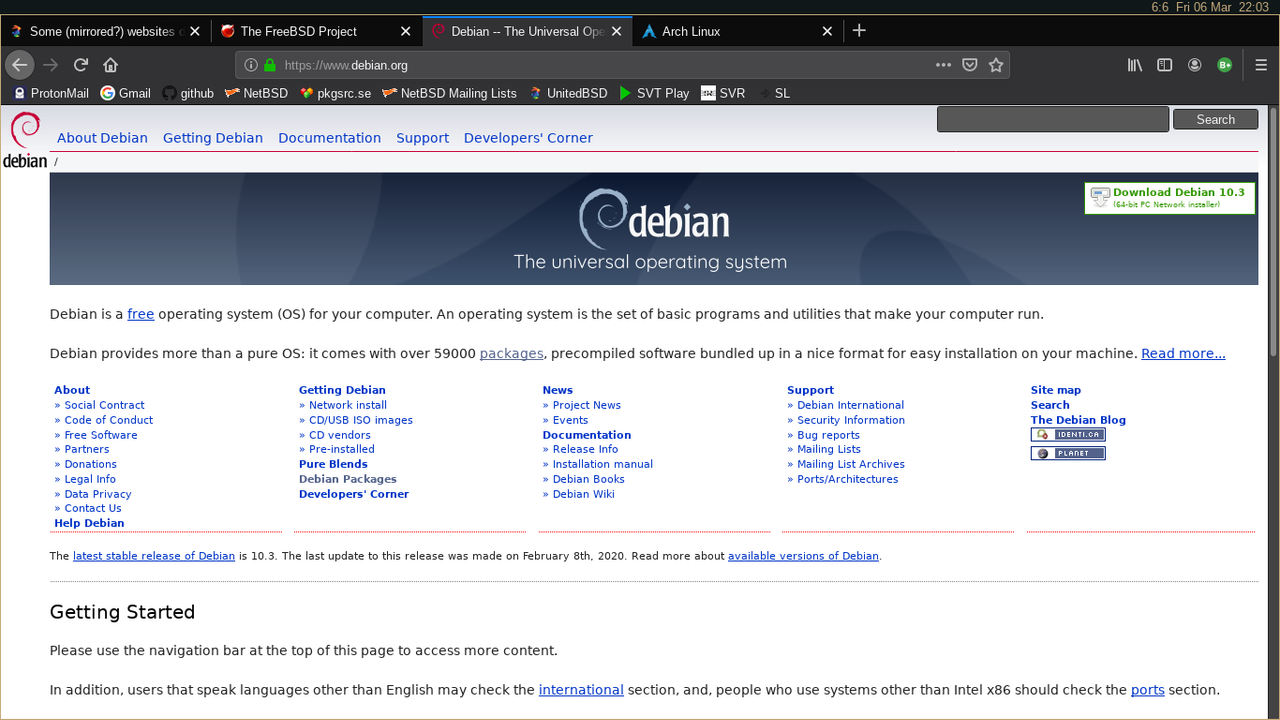Open the Network install link
Screen dimensions: 1280x720
(347, 405)
